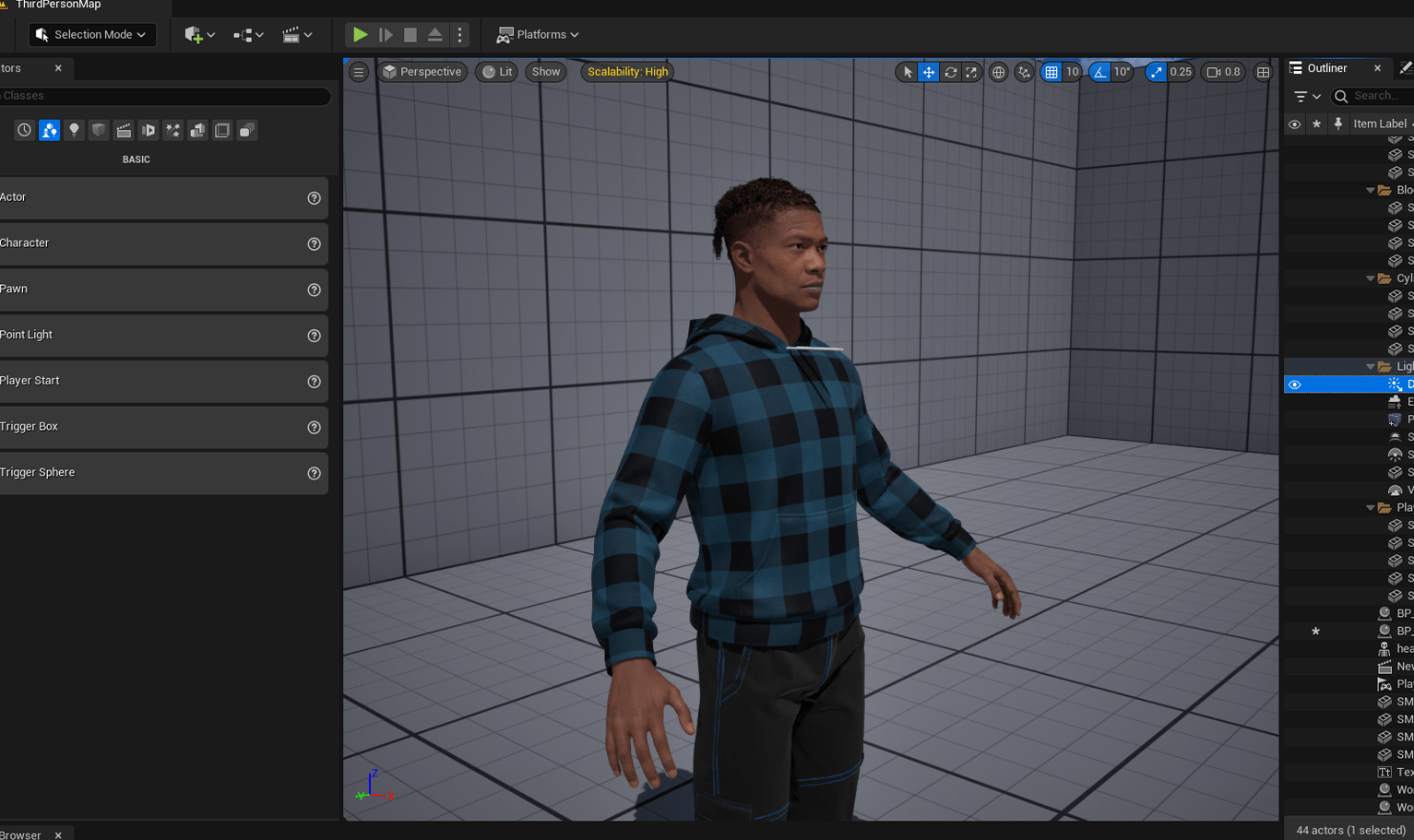Select the viewport Select tool
The width and height of the screenshot is (1414, 840).
(908, 72)
